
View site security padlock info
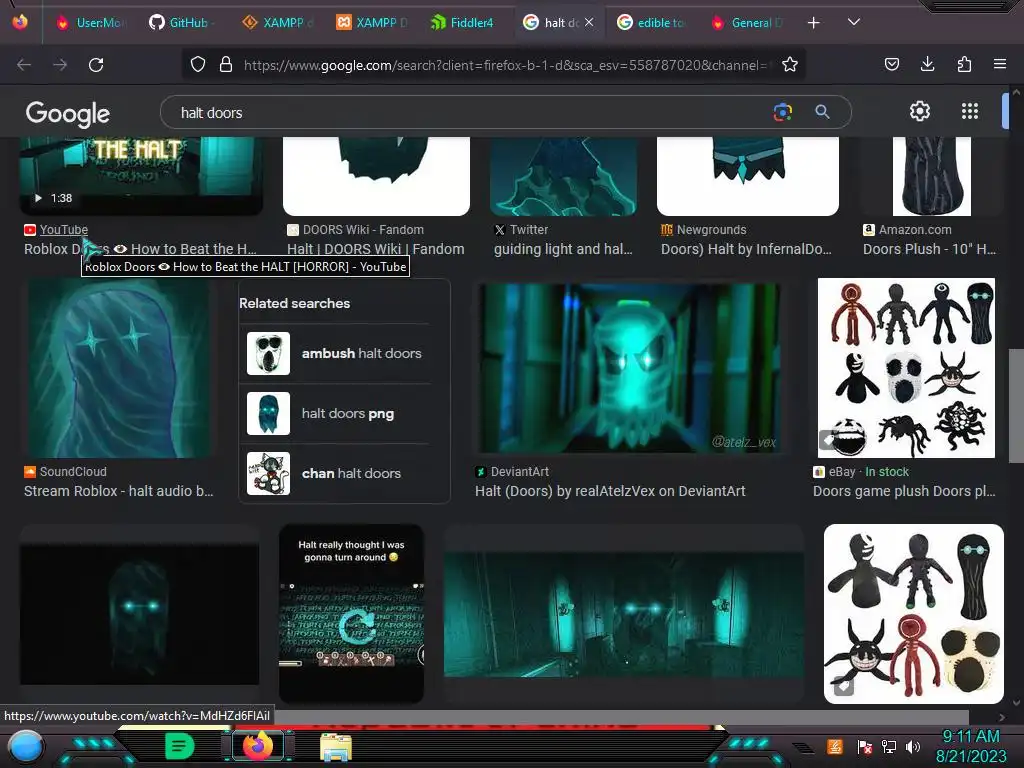pos(226,64)
